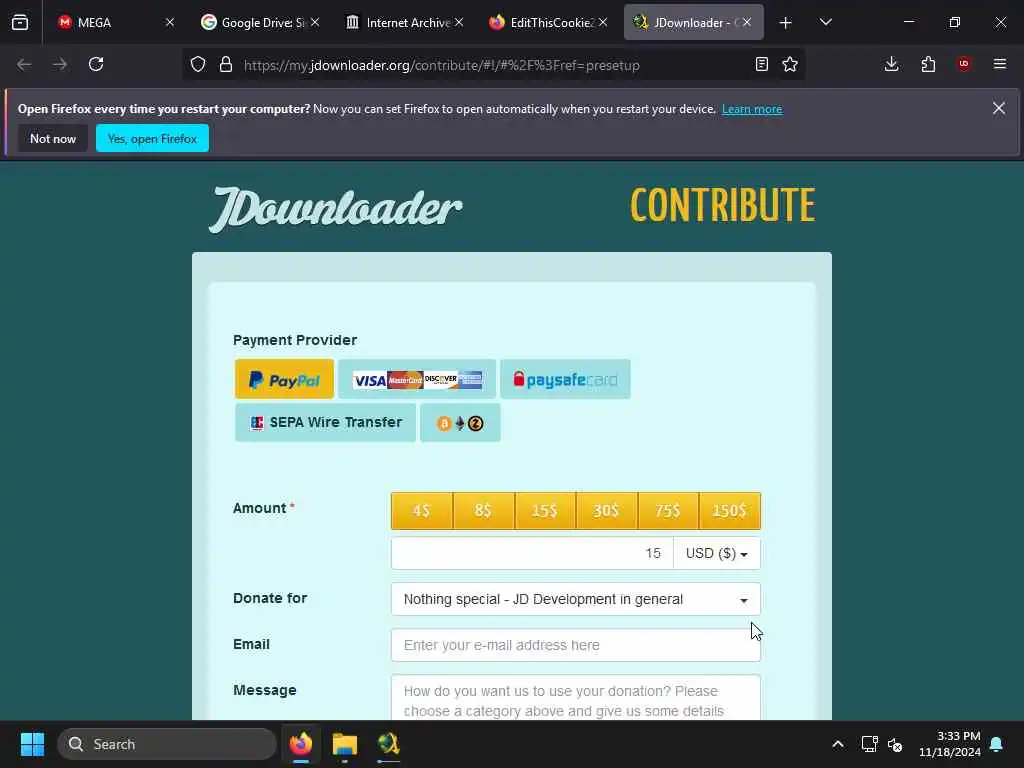Click the muted volume tray icon
Viewport: 1024px width, 768px height.
click(895, 744)
